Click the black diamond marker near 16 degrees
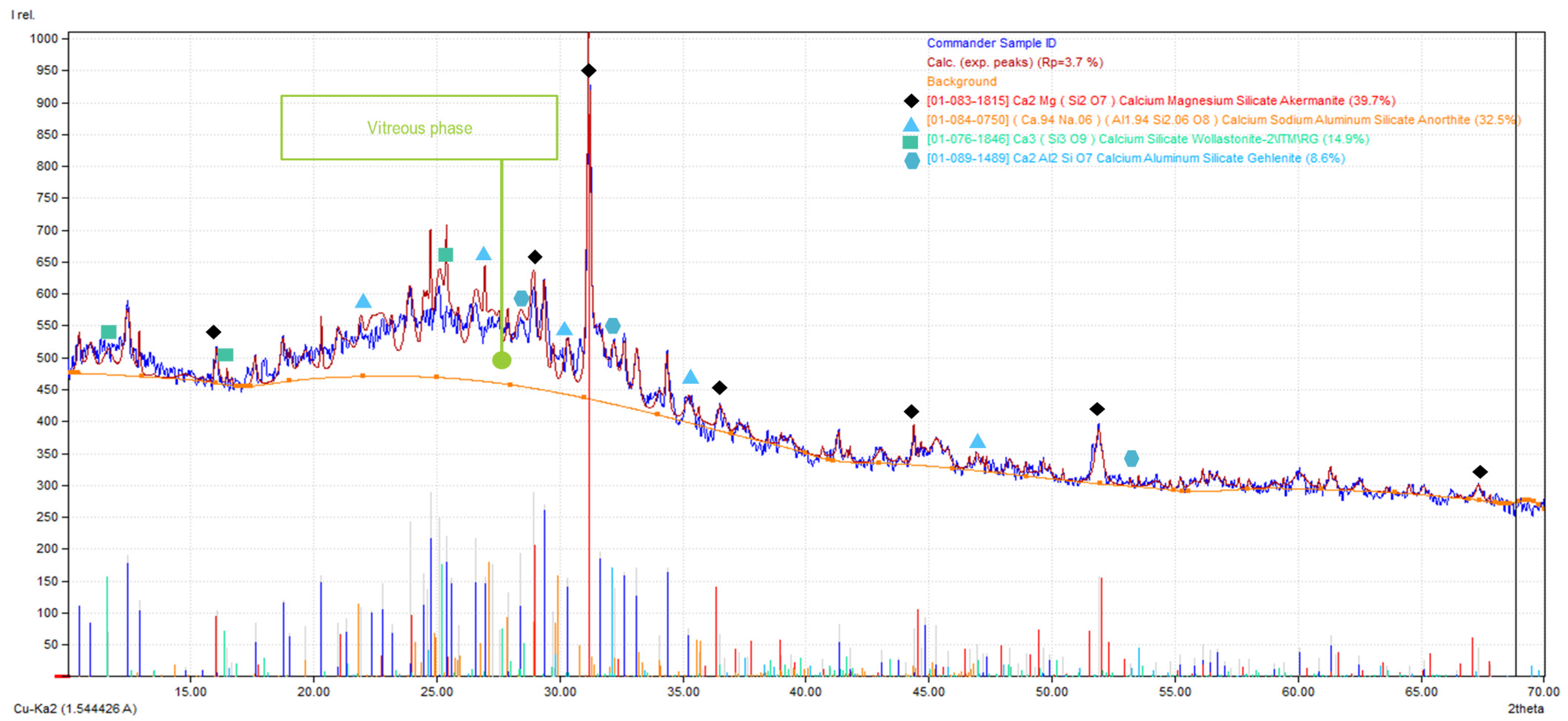 [x=213, y=331]
